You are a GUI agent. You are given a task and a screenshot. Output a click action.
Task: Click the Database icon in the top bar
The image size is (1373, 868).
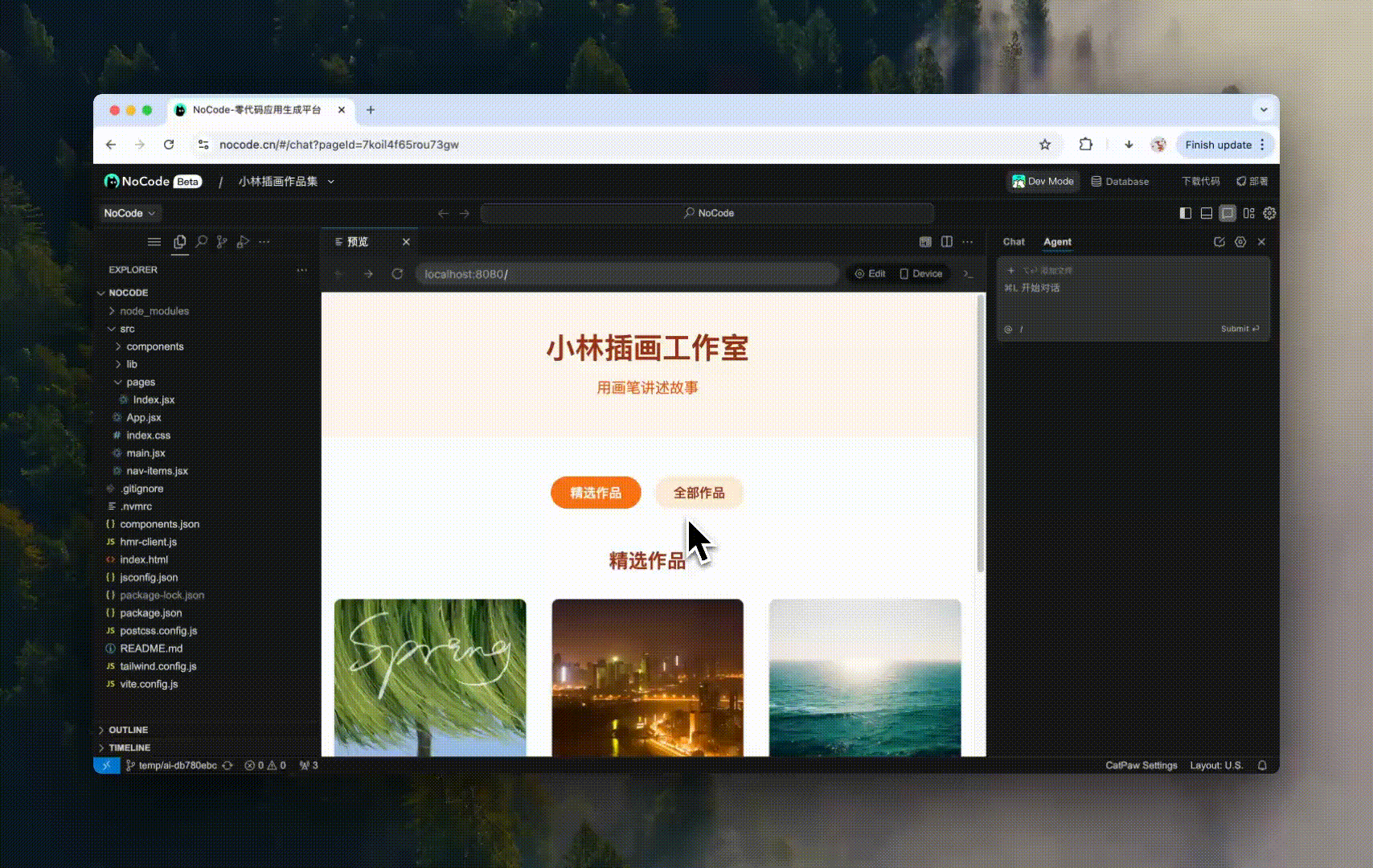(x=1097, y=182)
